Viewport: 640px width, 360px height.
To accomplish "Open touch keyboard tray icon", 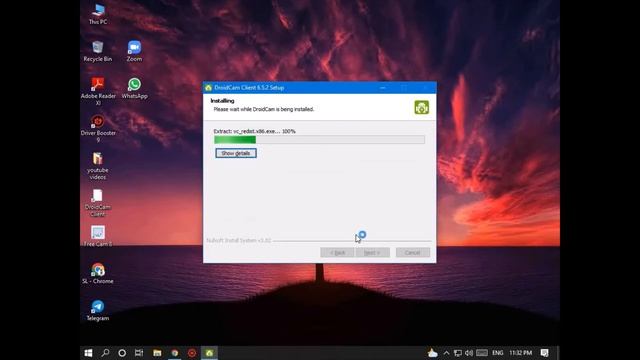I will click(x=482, y=353).
